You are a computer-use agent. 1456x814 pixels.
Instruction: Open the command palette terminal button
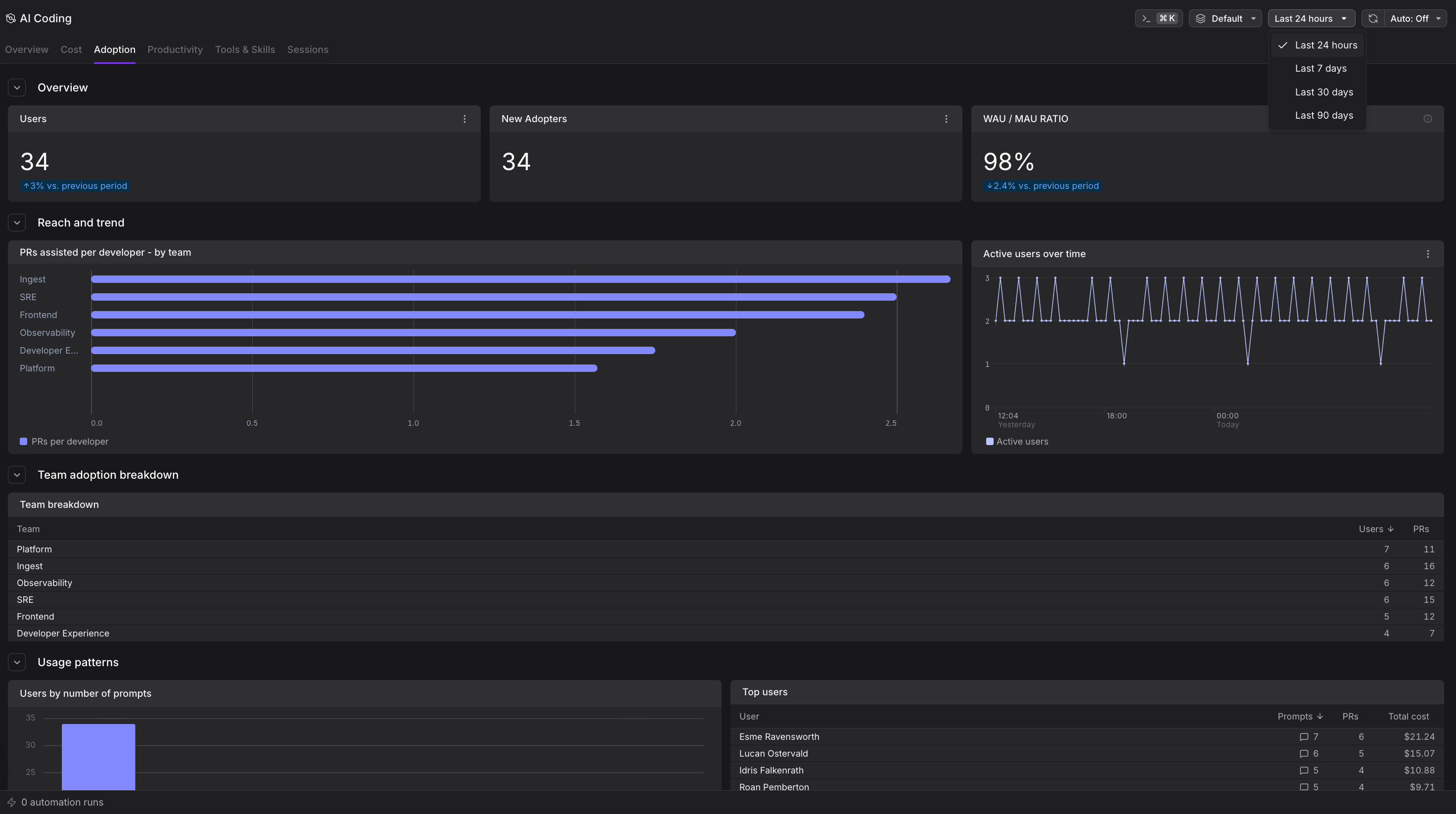[1159, 19]
